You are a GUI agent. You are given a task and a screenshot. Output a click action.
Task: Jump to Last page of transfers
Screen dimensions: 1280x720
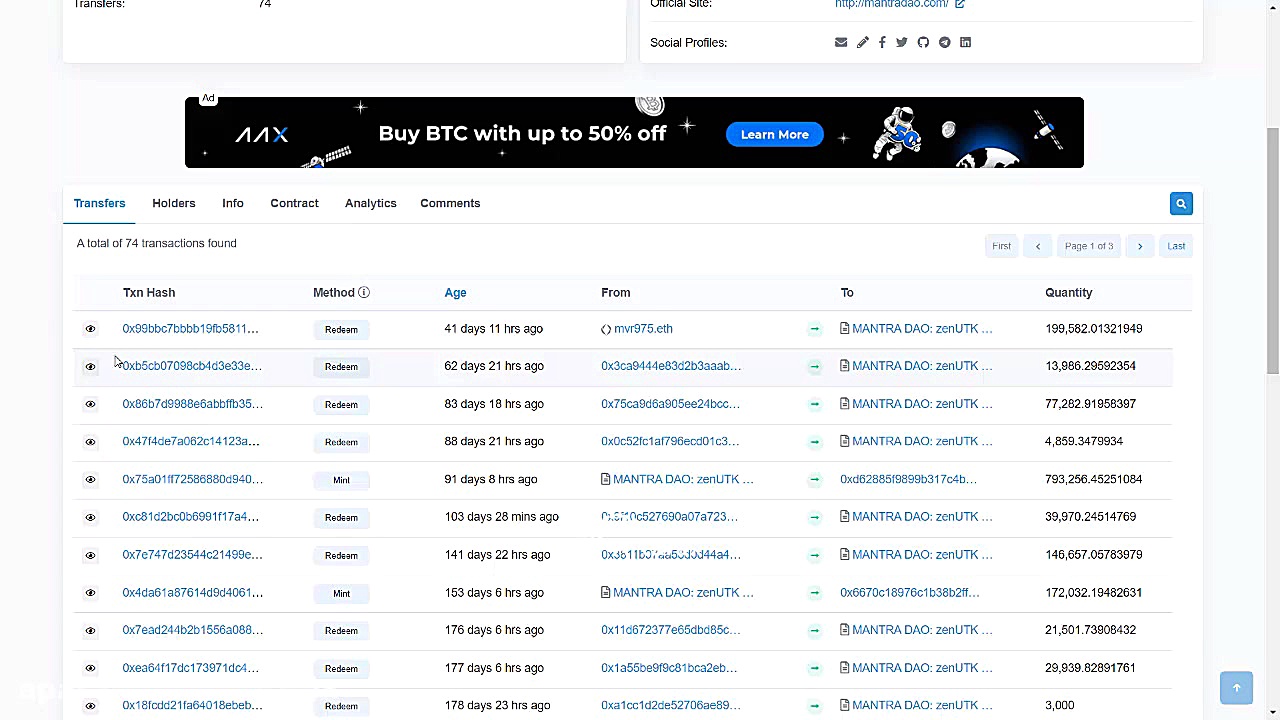click(1176, 246)
